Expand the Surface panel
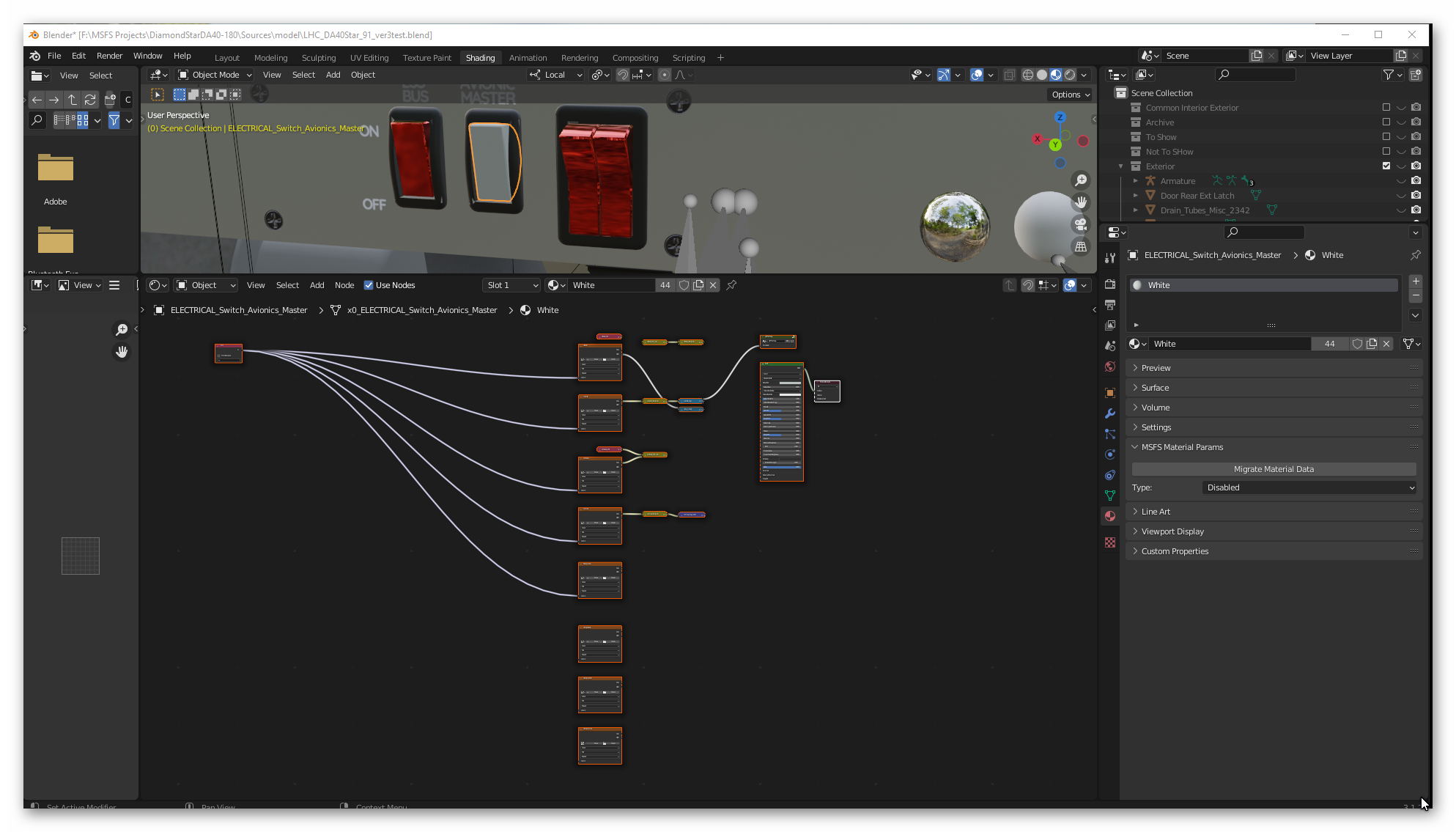Screen dimensions: 1456x832 tap(1155, 388)
